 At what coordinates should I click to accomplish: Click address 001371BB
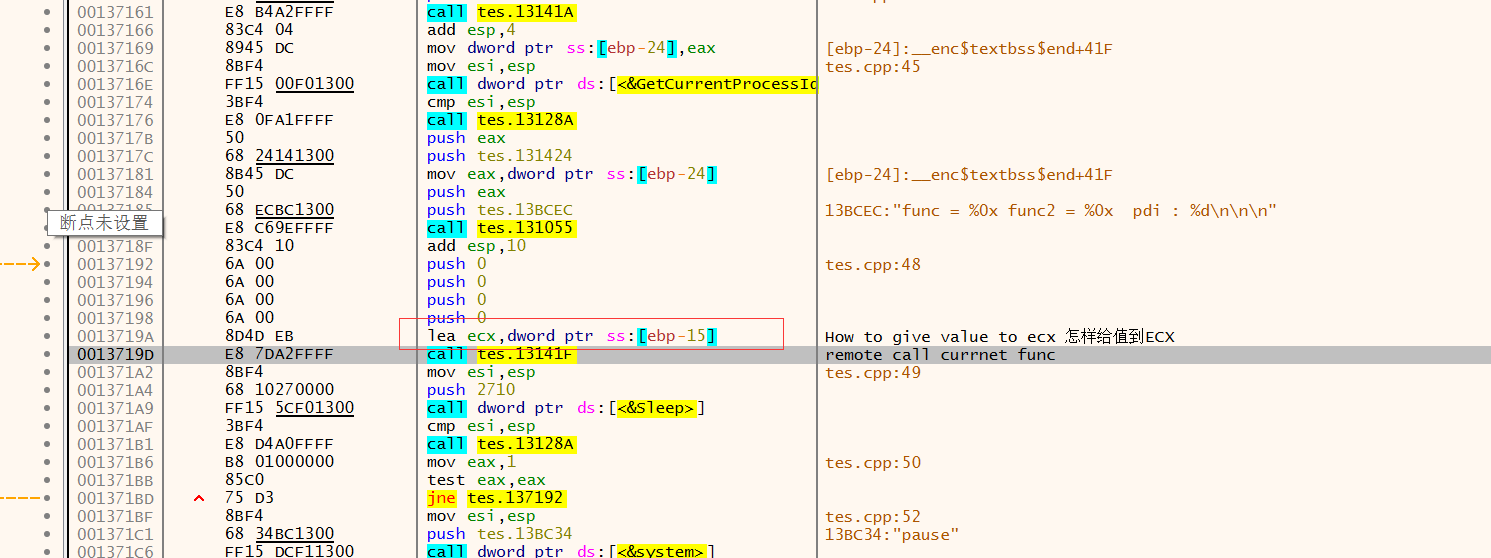tap(115, 480)
